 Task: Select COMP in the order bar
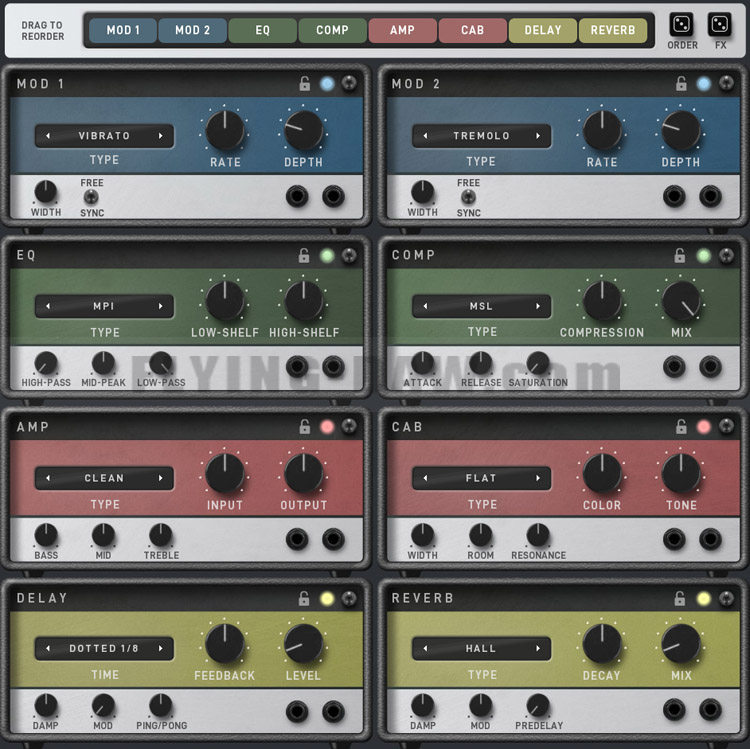(x=332, y=31)
